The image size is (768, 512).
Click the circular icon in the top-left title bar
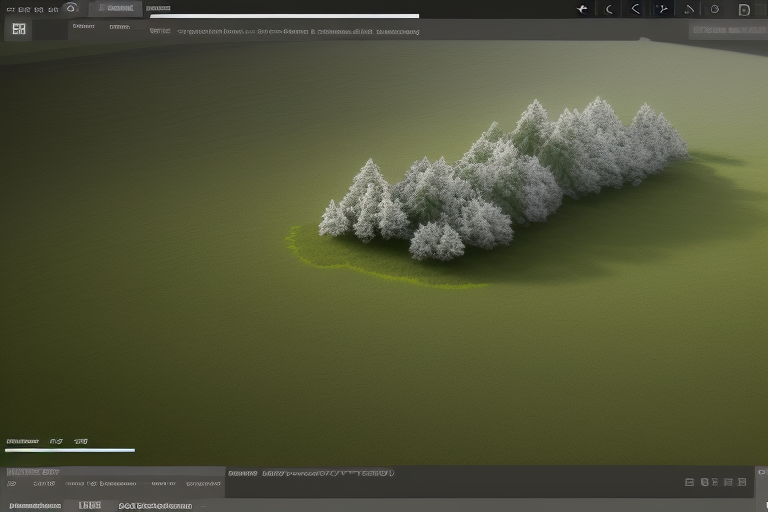[70, 8]
